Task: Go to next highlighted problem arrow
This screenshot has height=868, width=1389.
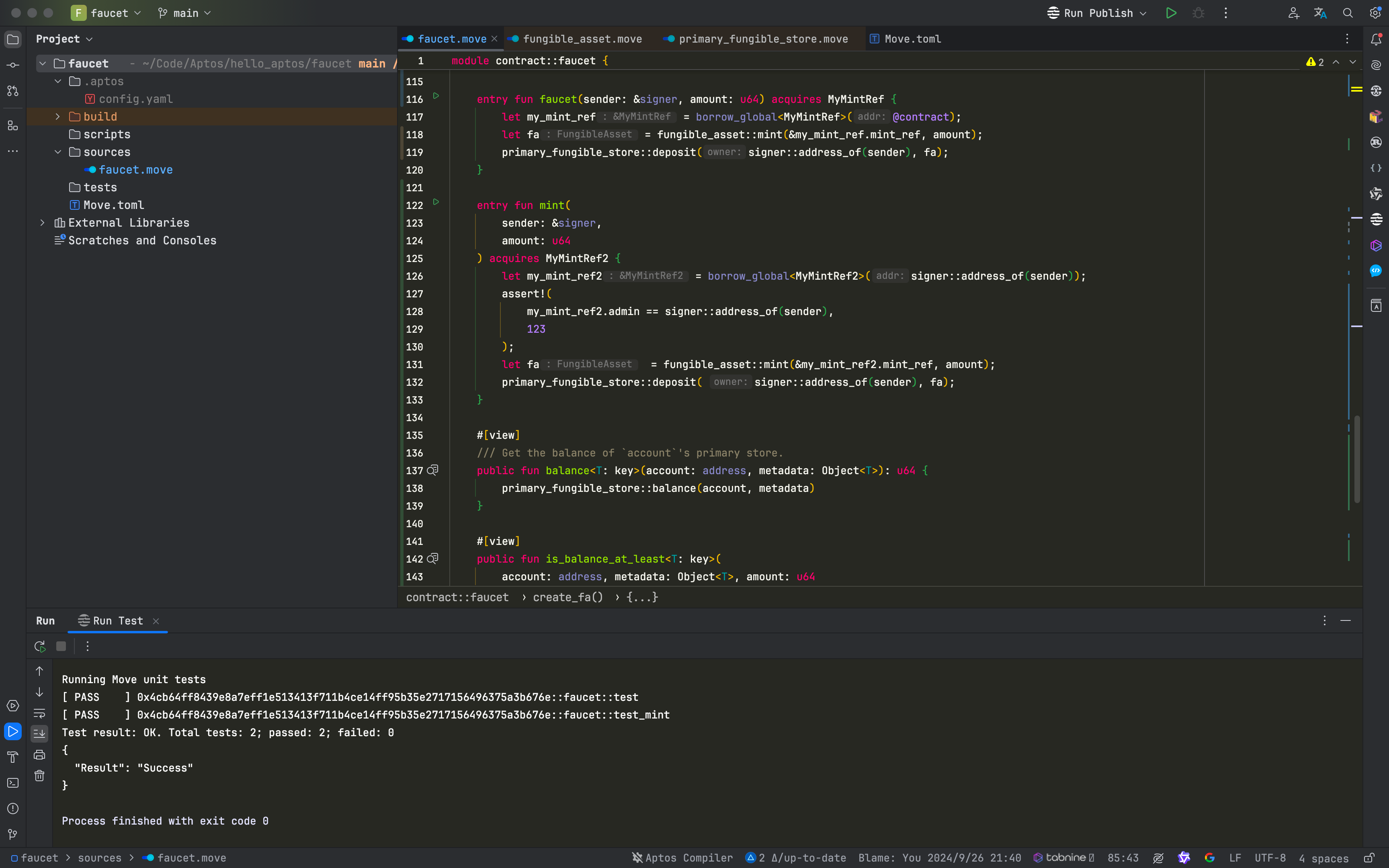Action: [1353, 62]
